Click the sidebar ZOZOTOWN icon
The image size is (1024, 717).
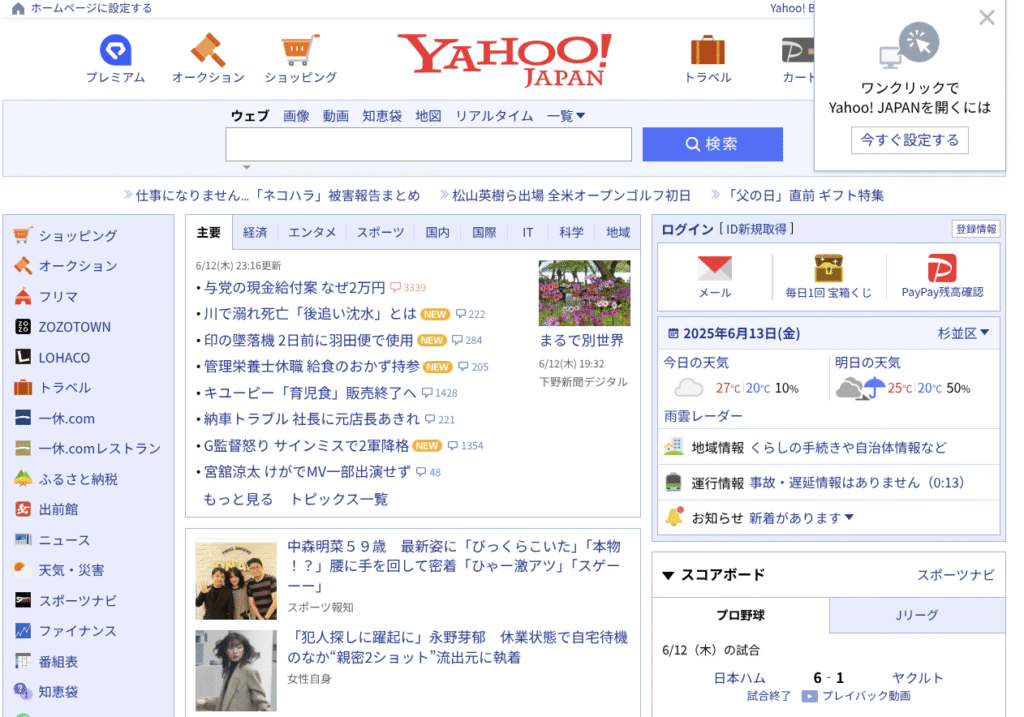click(x=23, y=327)
